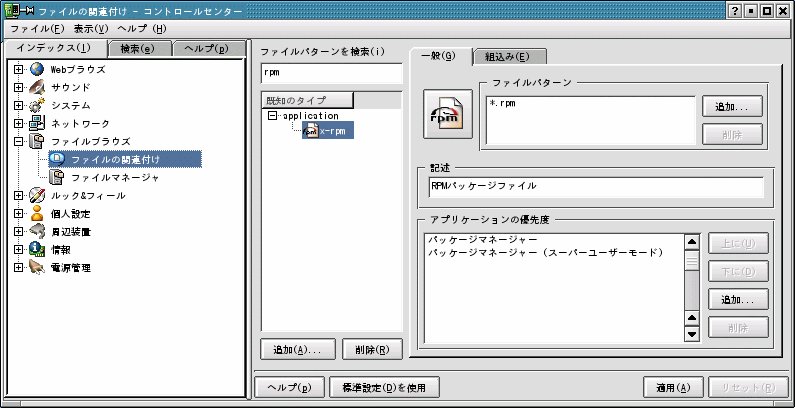Screen dimensions: 795x408
Task: Click the 追加(A)... button below type list
Action: point(298,349)
